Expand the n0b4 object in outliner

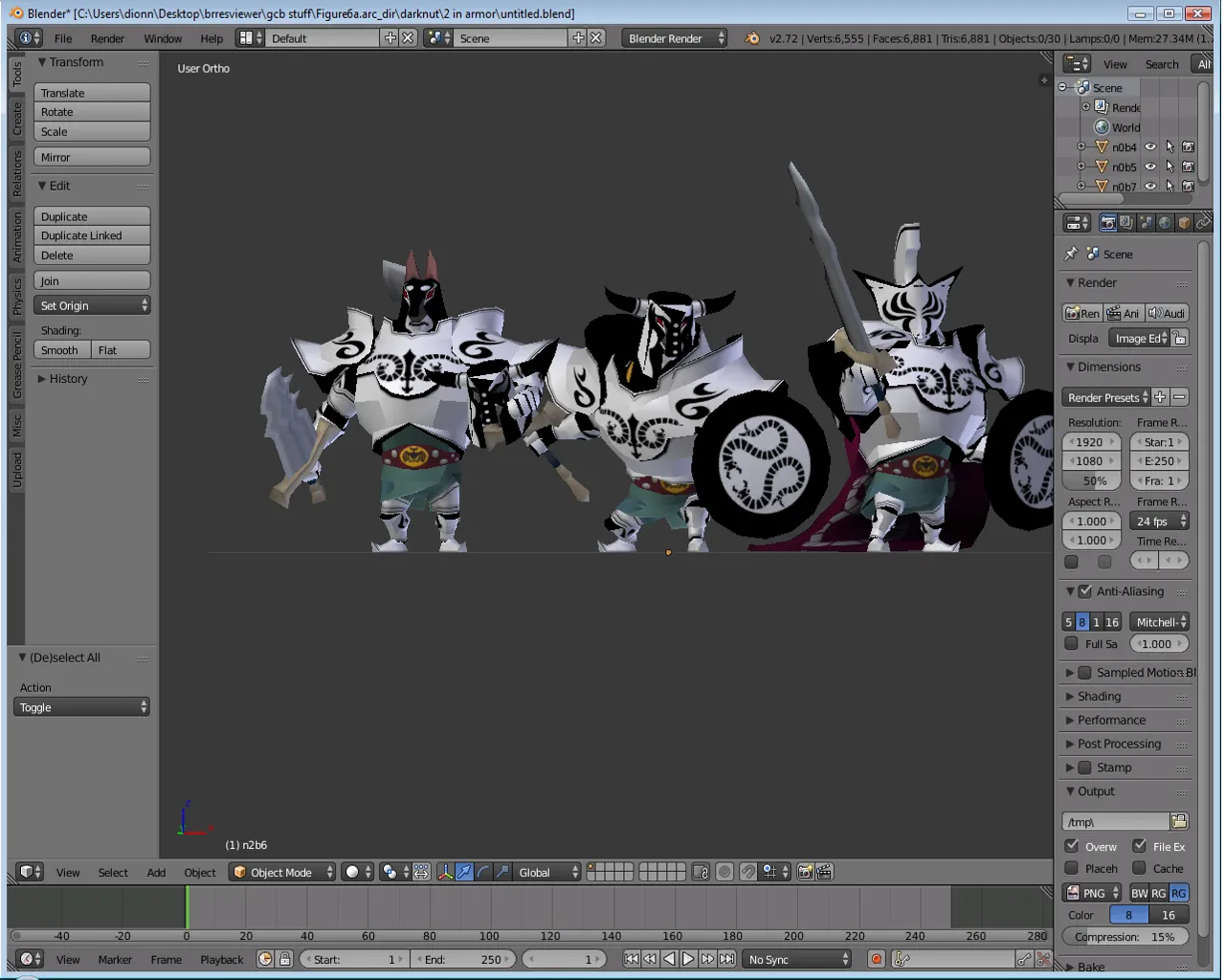point(1081,147)
